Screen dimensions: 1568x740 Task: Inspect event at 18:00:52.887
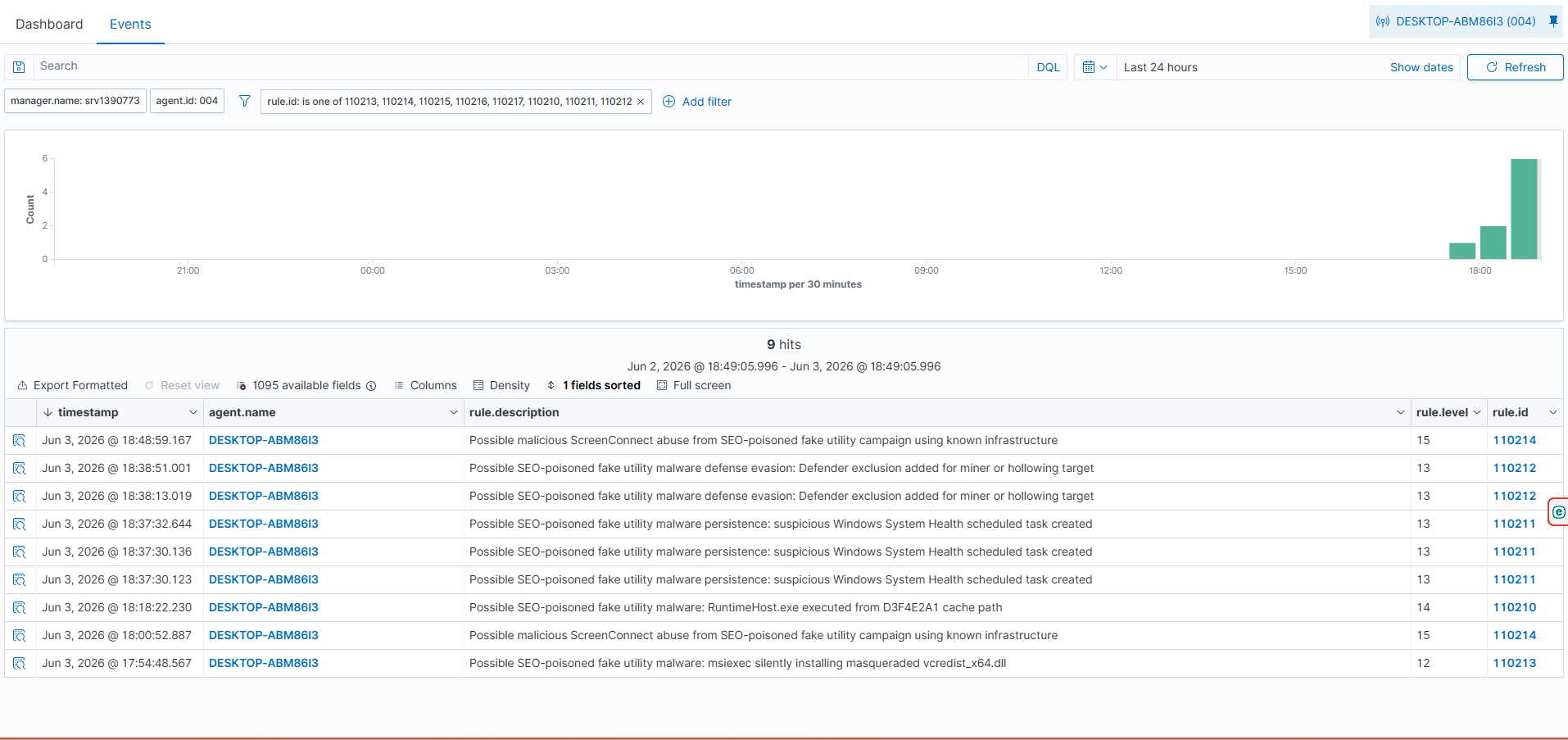click(20, 636)
